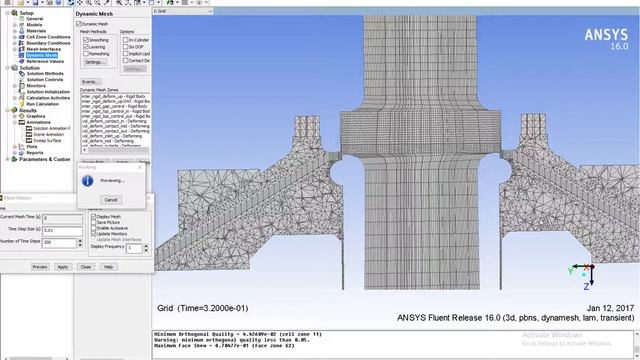
Task: Click the XYZ axis triad in viewport
Action: tap(583, 277)
